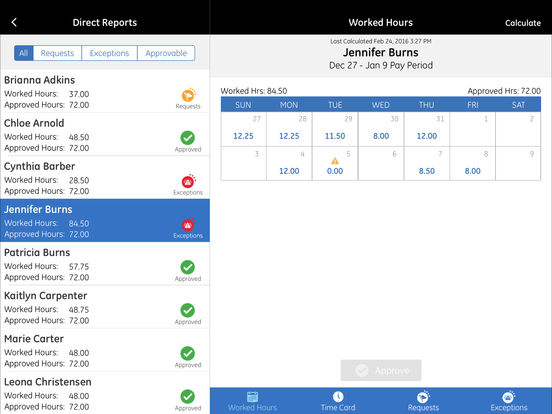Tap Worked Hrs: 84.50 summary label
The width and height of the screenshot is (552, 414).
tap(254, 91)
